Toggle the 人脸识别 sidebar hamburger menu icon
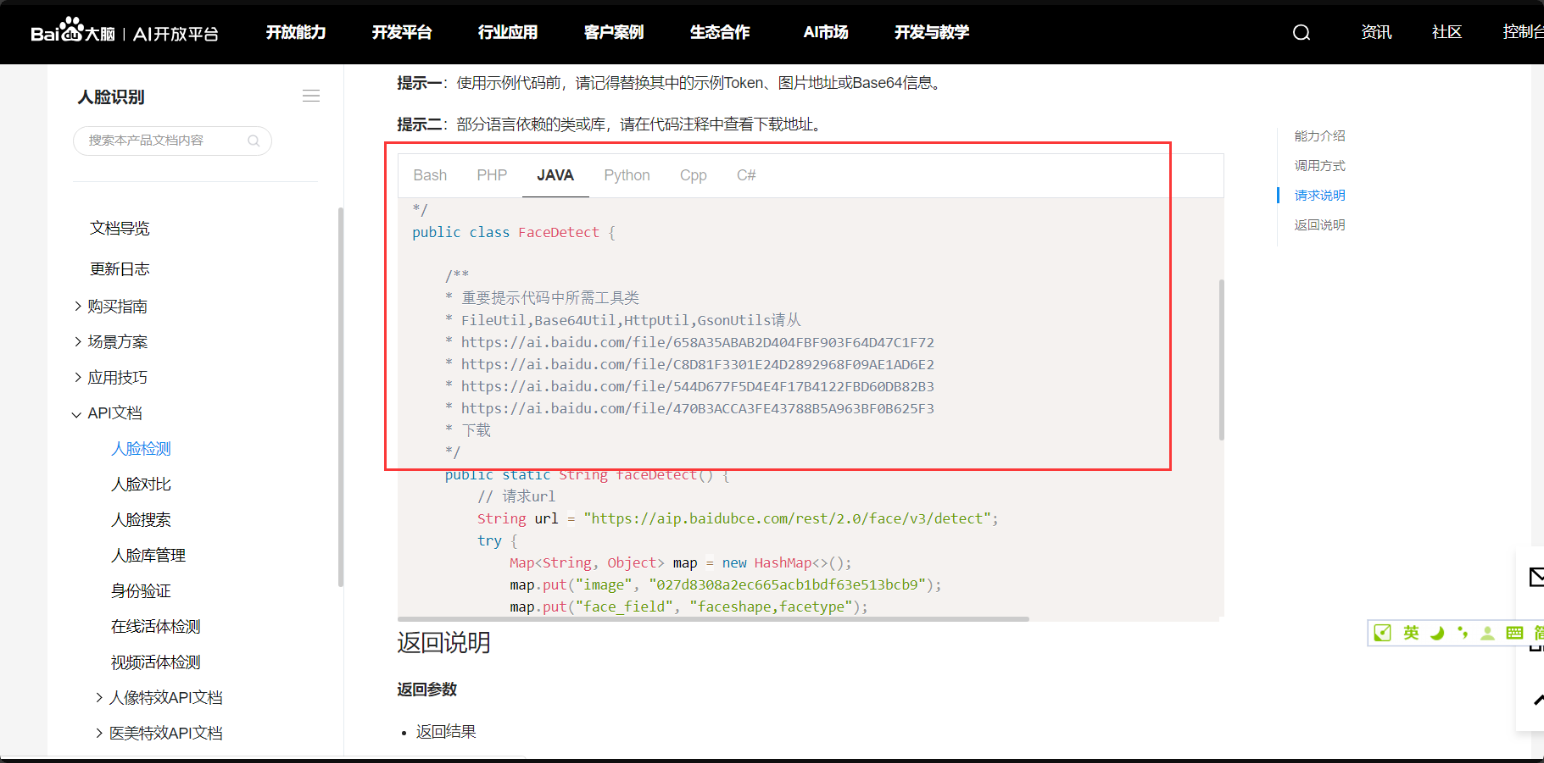Image resolution: width=1544 pixels, height=763 pixels. pyautogui.click(x=311, y=96)
